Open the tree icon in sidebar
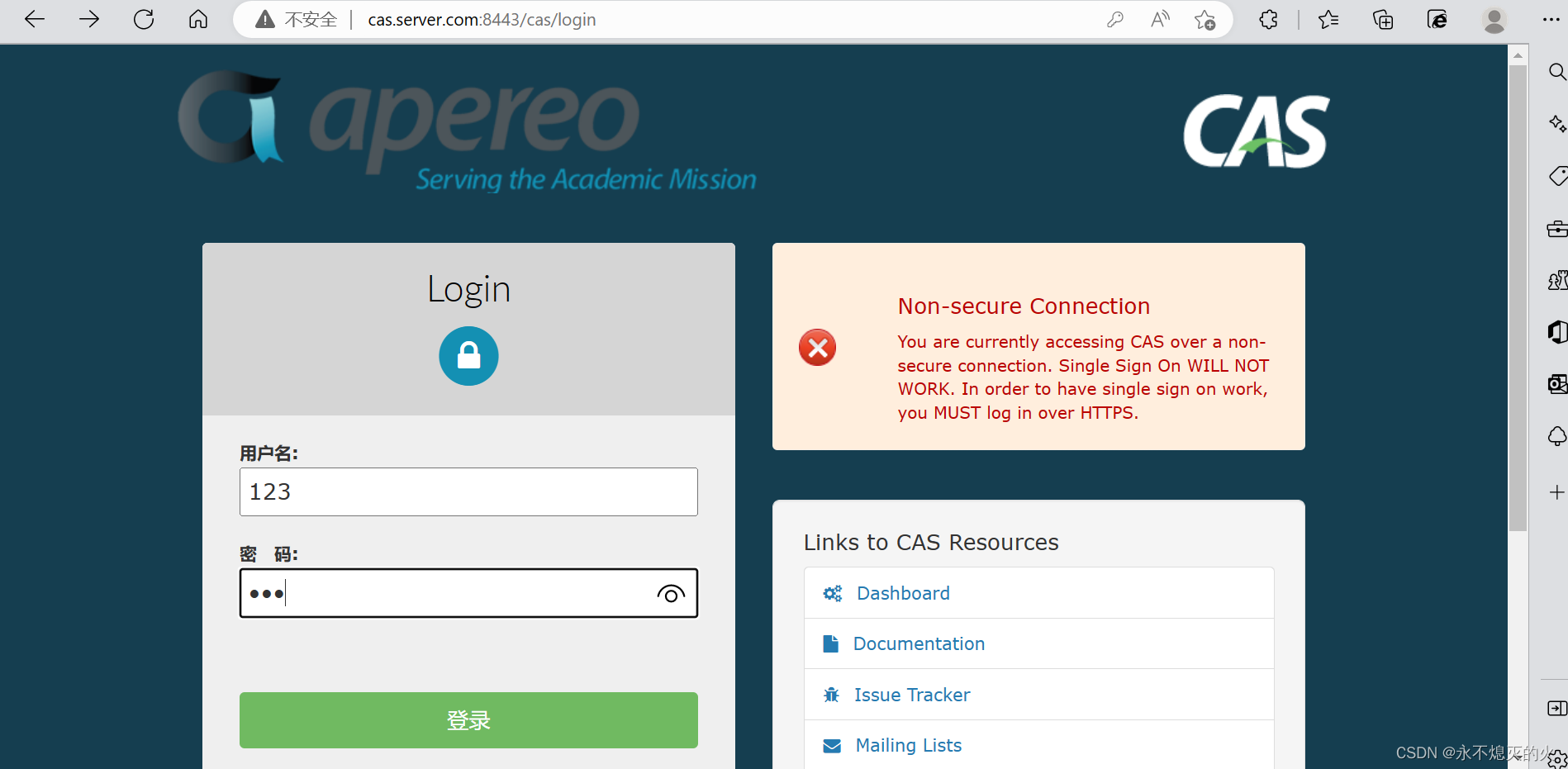The height and width of the screenshot is (769, 1568). click(1557, 436)
